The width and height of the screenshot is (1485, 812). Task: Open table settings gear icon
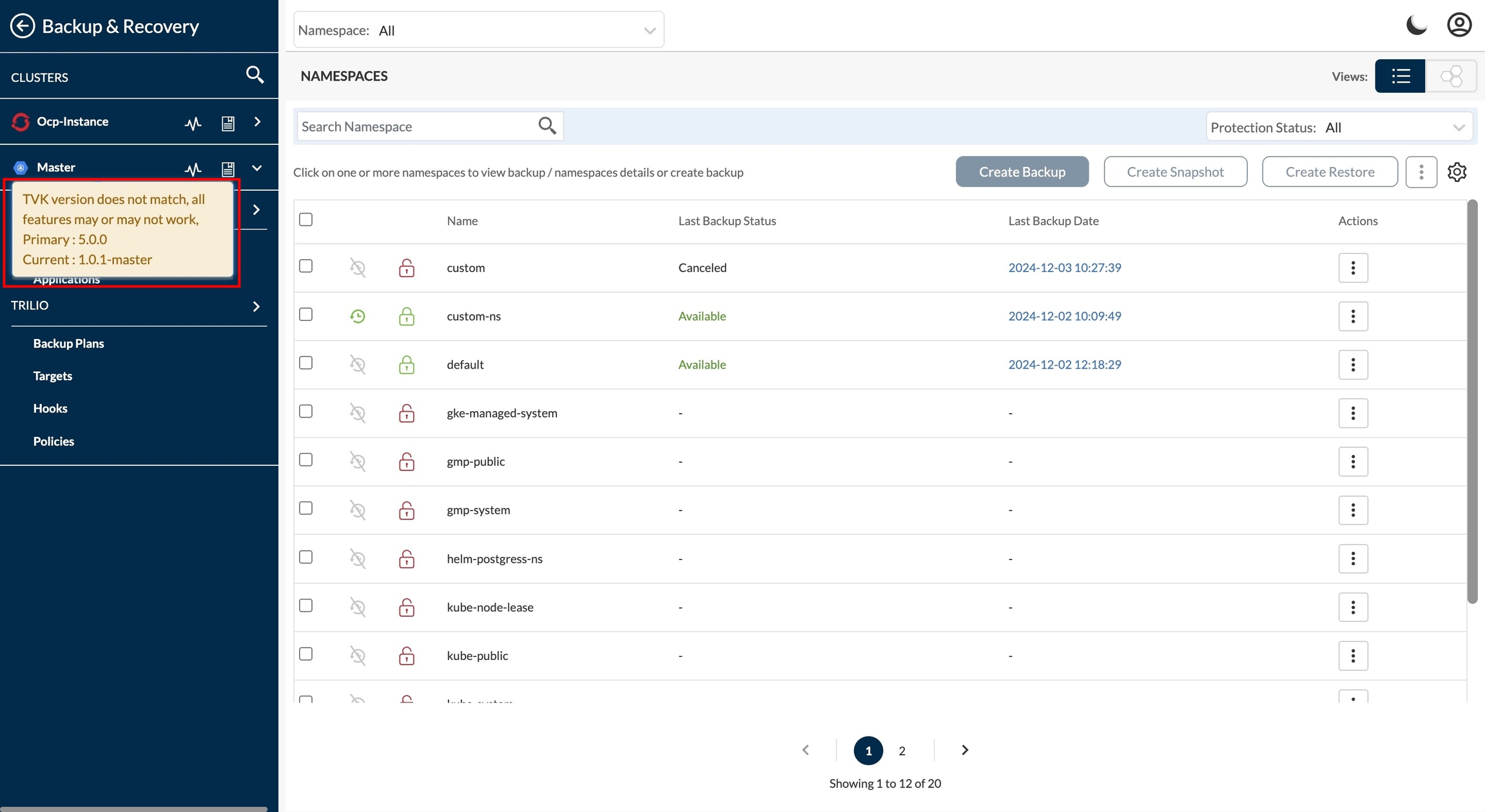click(1457, 172)
